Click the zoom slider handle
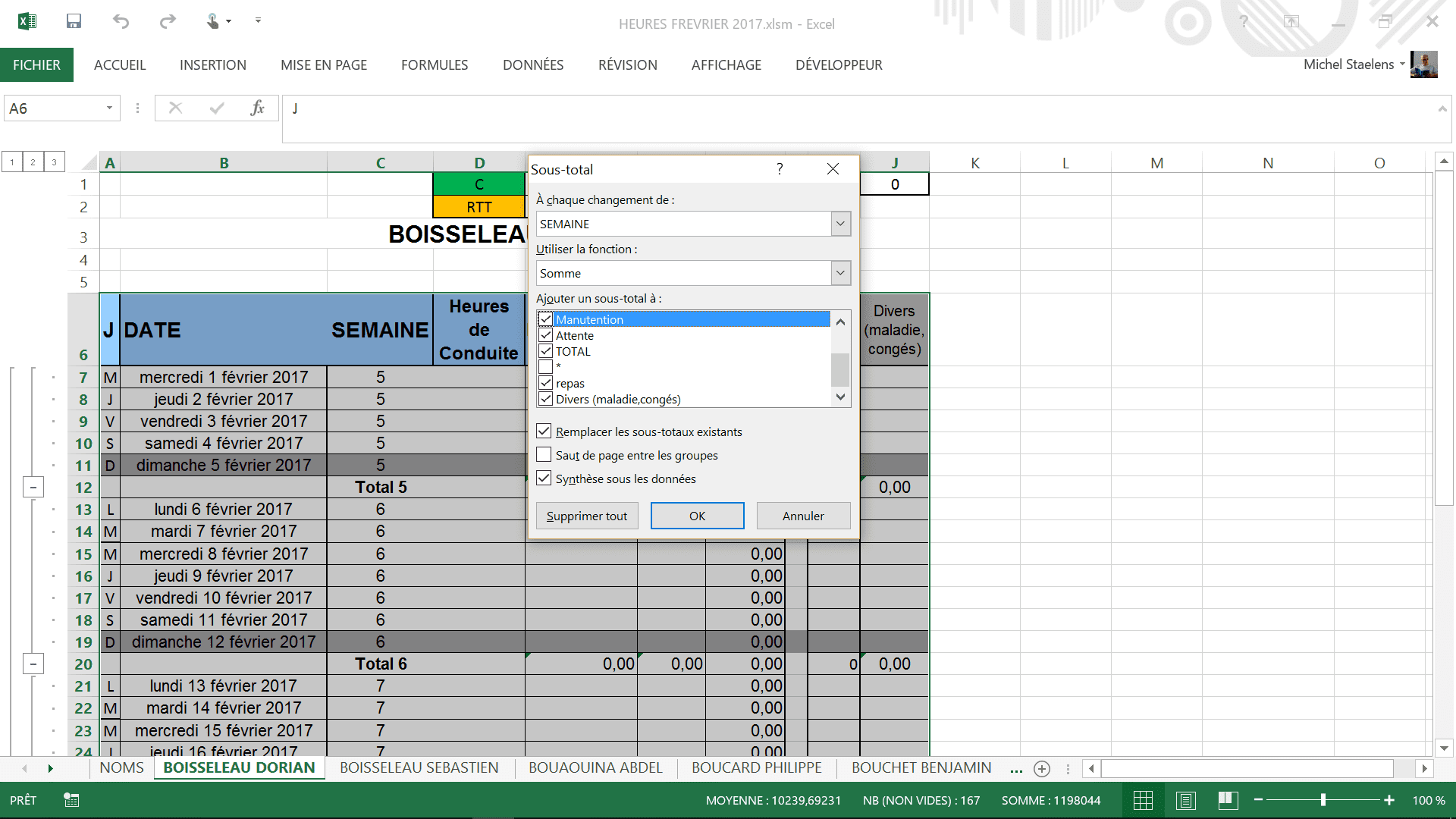Image resolution: width=1456 pixels, height=819 pixels. point(1323,800)
